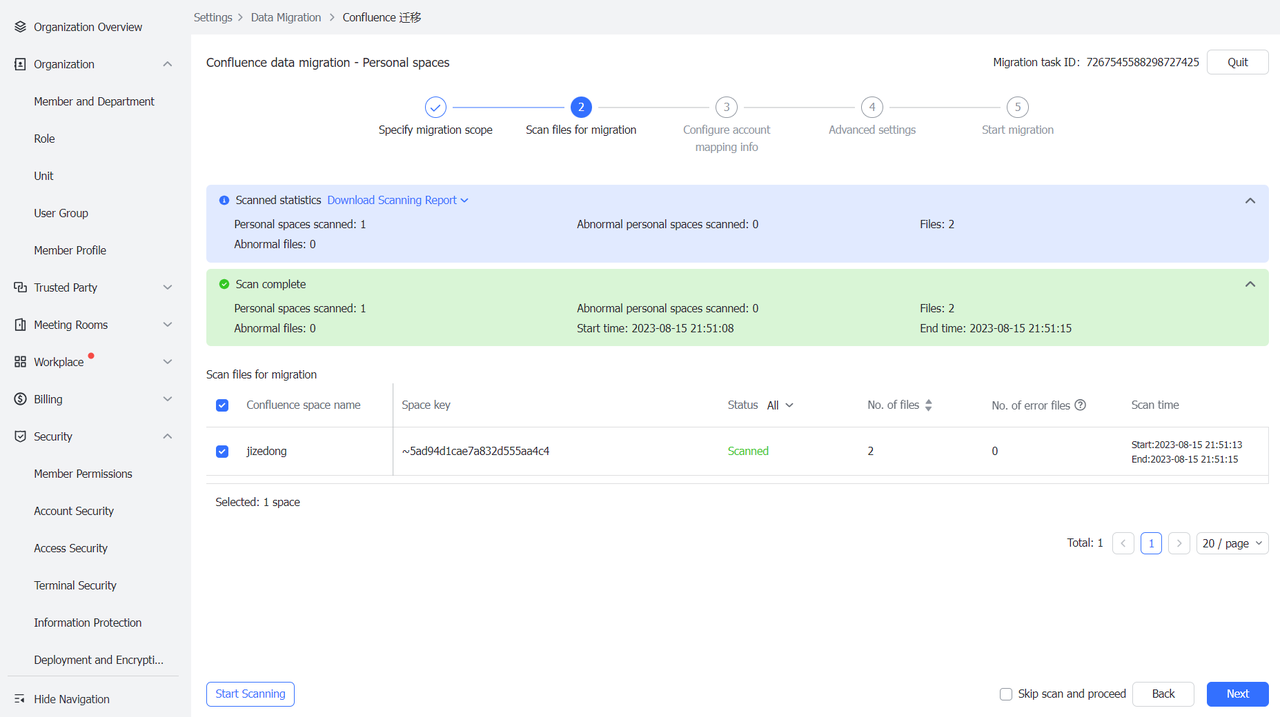Collapse the Scanned statistics panel

1250,201
